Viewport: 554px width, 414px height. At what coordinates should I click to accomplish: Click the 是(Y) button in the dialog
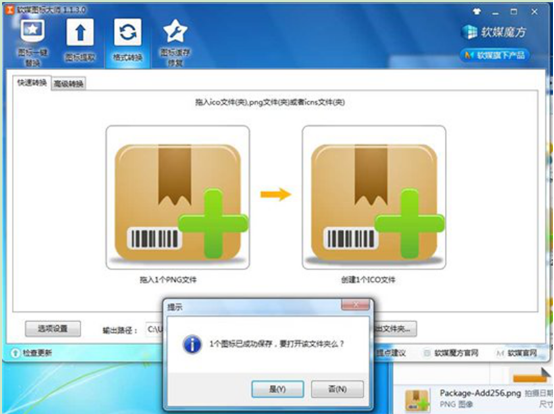277,389
